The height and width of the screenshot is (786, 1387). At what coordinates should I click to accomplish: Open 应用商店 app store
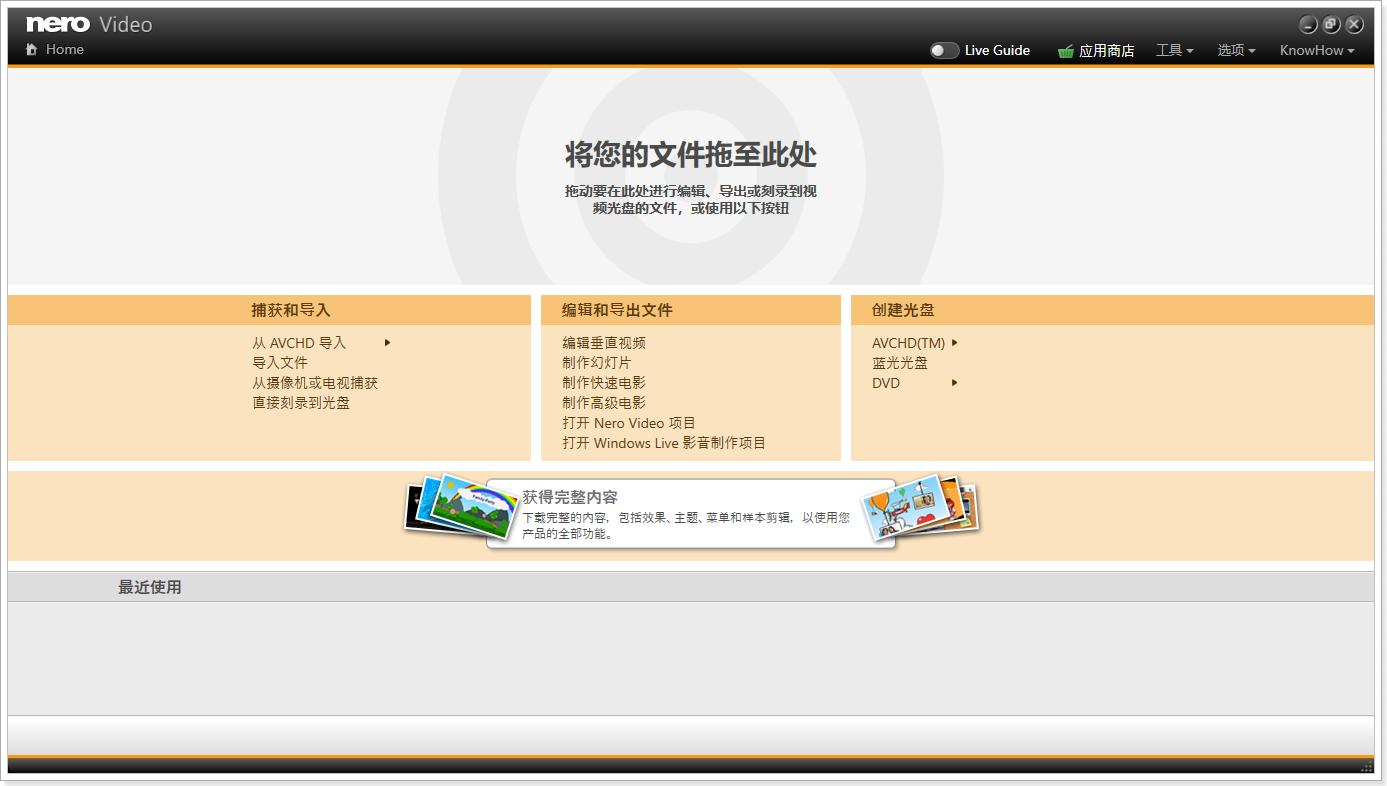[x=1106, y=50]
